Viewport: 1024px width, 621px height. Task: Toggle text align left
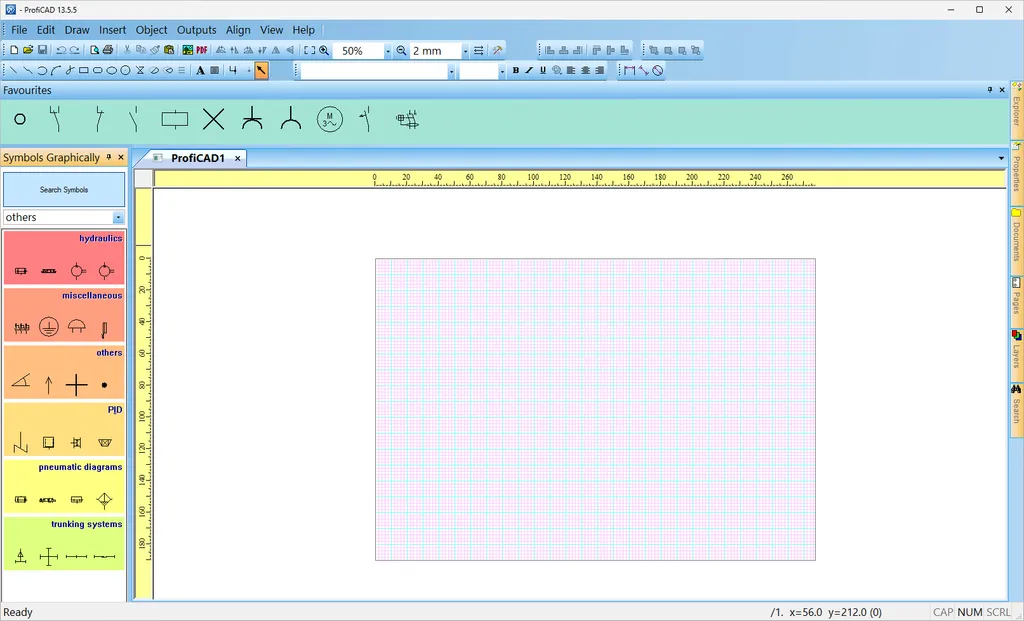tap(571, 71)
